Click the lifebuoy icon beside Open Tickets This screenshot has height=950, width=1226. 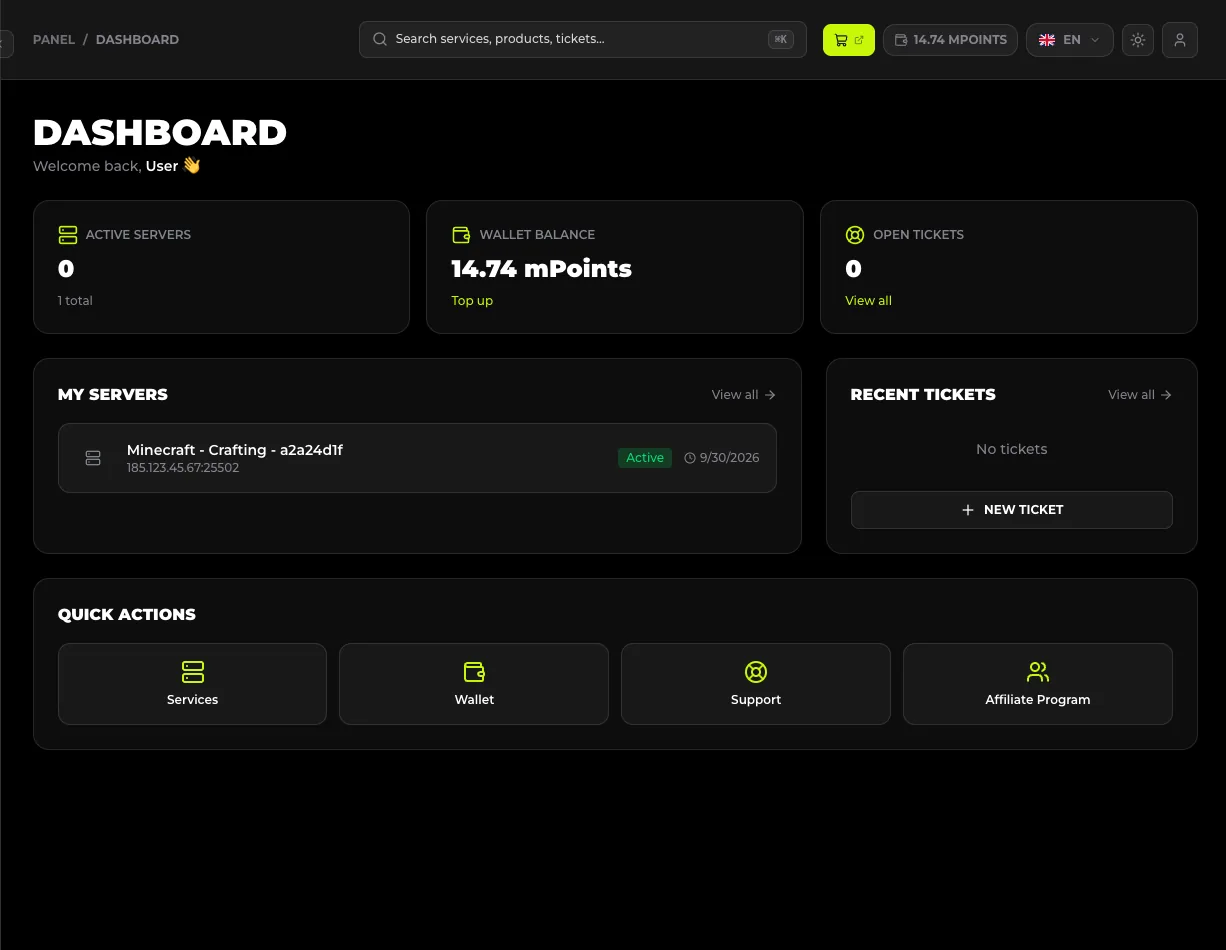tap(855, 235)
